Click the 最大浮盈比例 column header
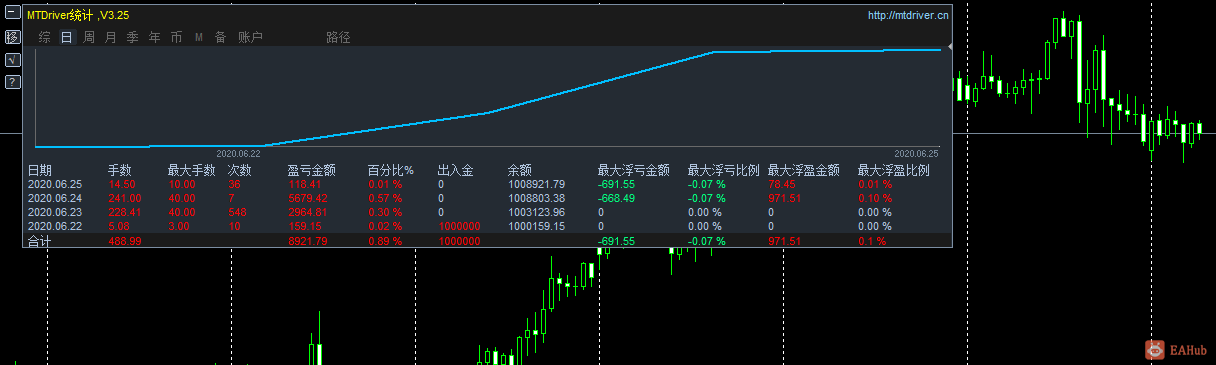Screen dimensions: 1216x365 tap(893, 171)
